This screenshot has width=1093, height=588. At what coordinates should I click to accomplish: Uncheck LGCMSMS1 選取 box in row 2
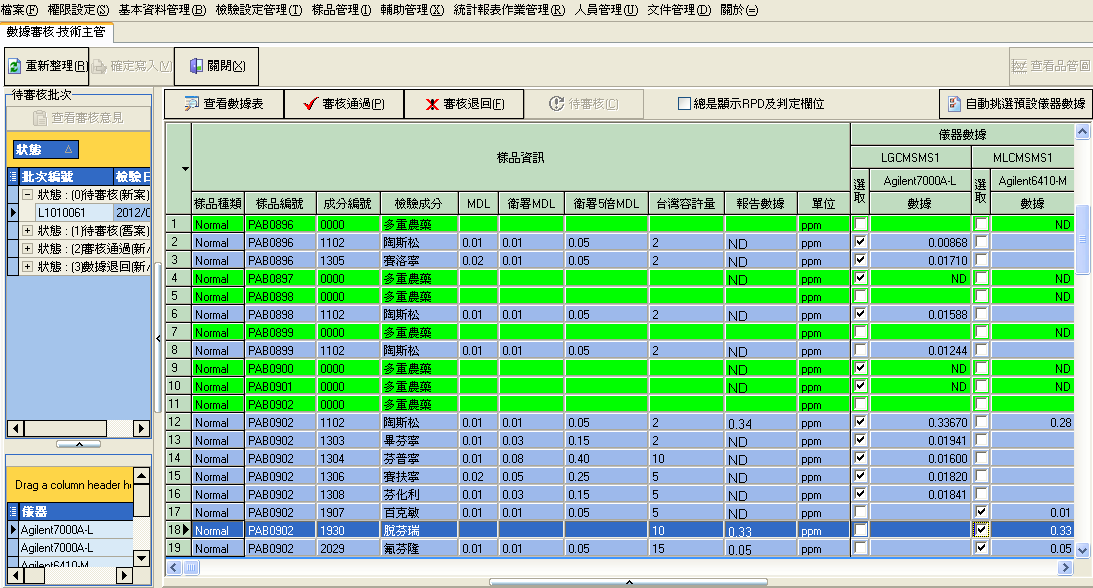pyautogui.click(x=860, y=242)
